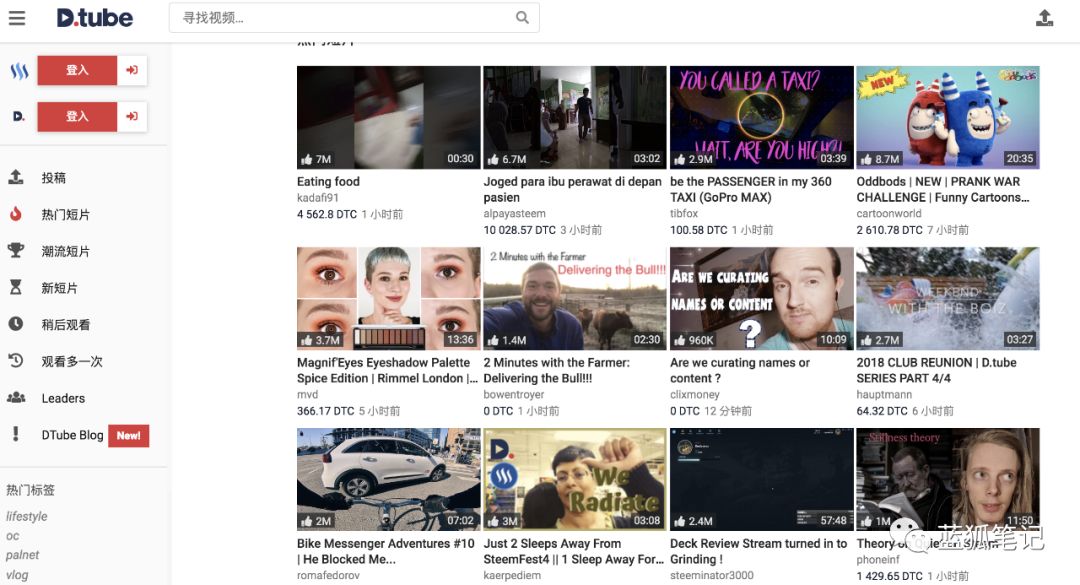
Task: Click thumbs-up 8.7M on Oddbods thumbnail
Action: click(880, 159)
